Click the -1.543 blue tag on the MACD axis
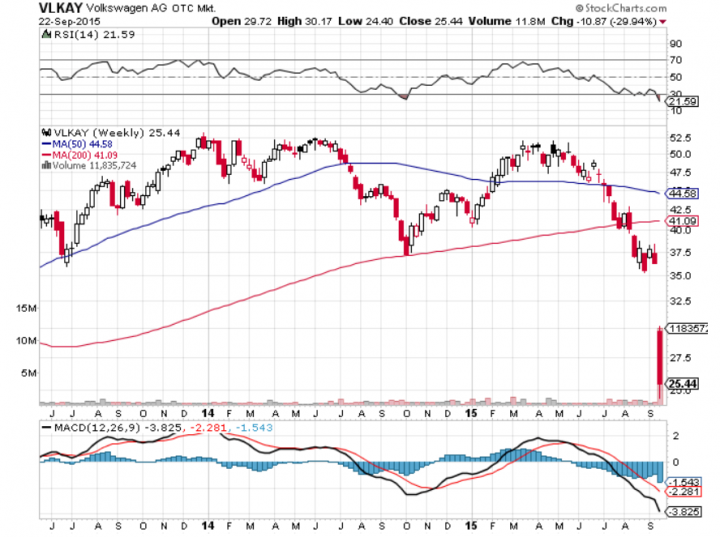The image size is (720, 537). (x=684, y=482)
